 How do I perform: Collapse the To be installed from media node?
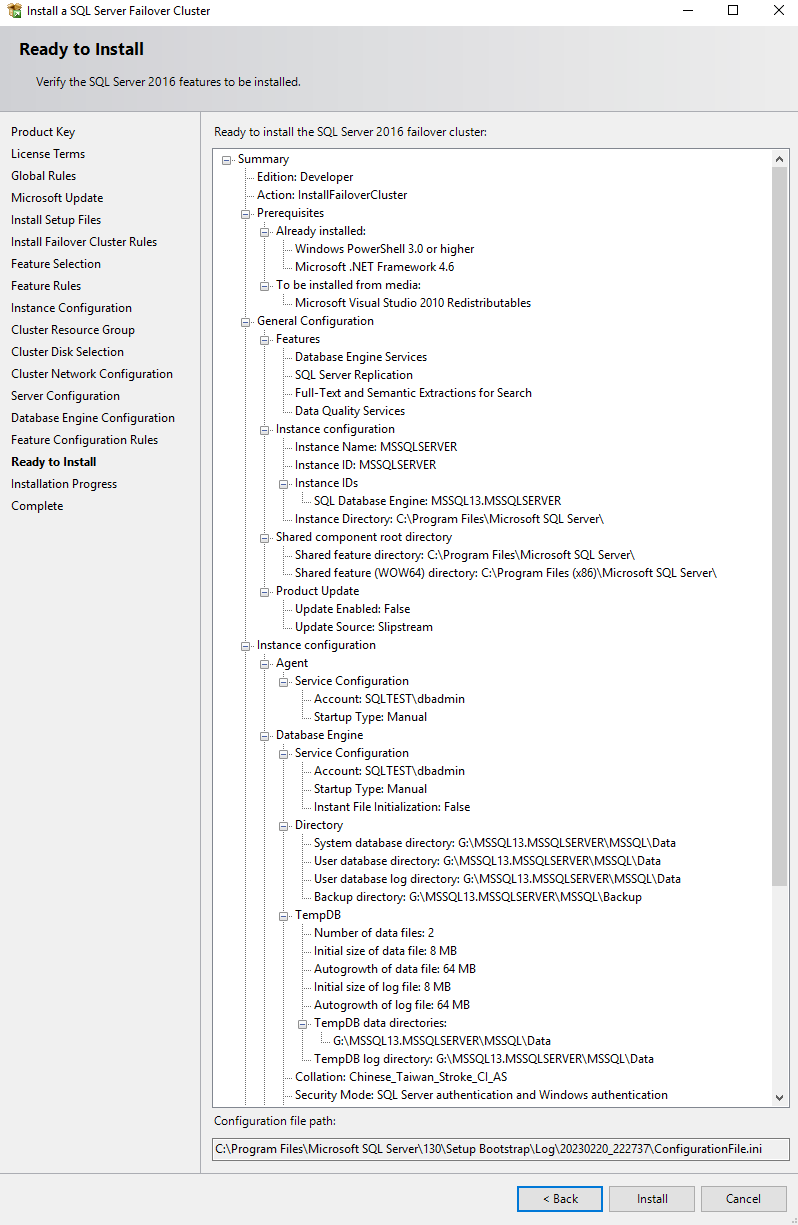pyautogui.click(x=265, y=285)
